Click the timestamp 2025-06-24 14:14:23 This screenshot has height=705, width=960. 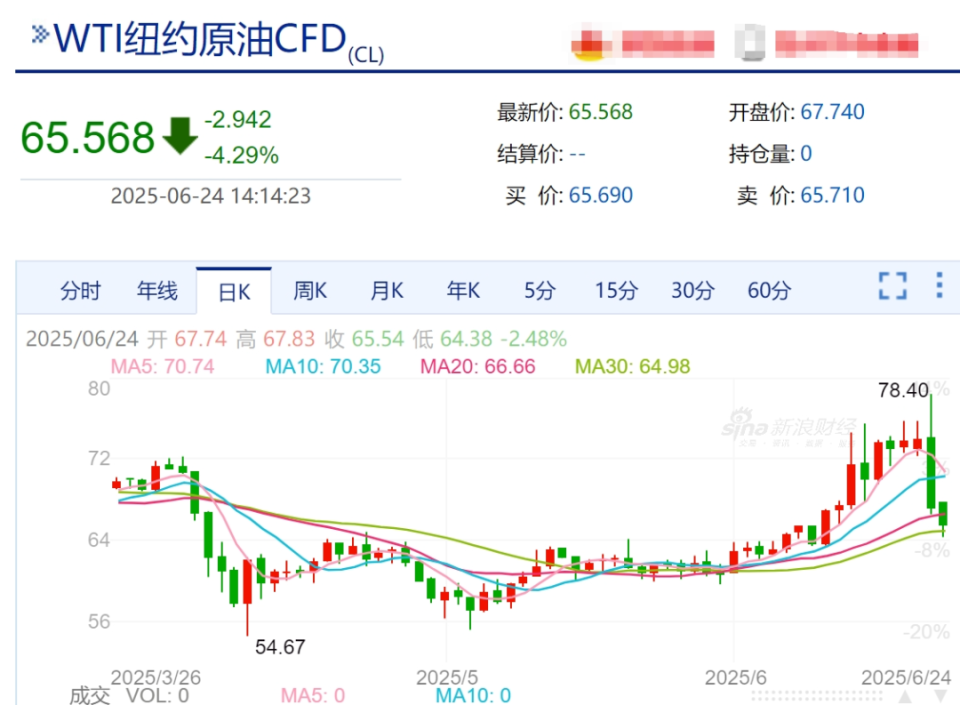click(211, 196)
